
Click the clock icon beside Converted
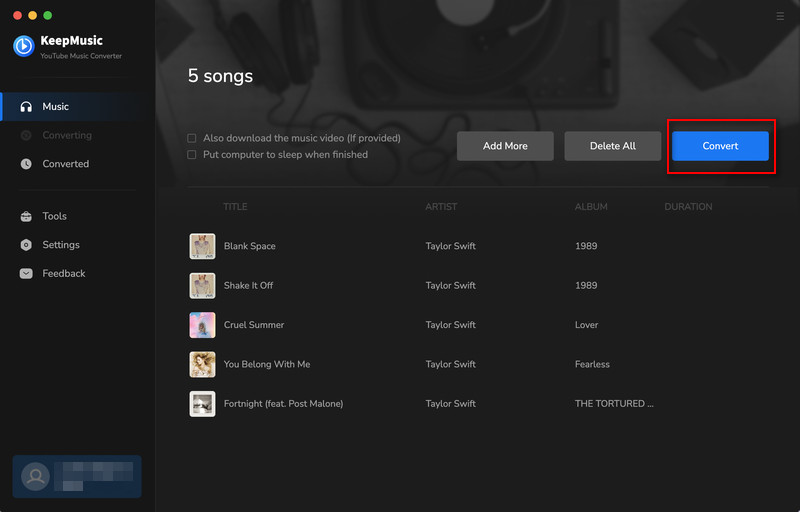[26, 164]
